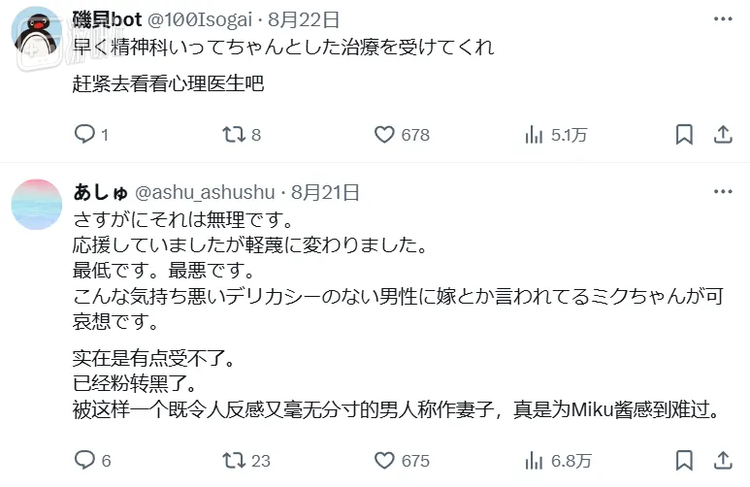Open the 8月22日 tweet timestamp
The height and width of the screenshot is (487, 750).
pyautogui.click(x=304, y=20)
